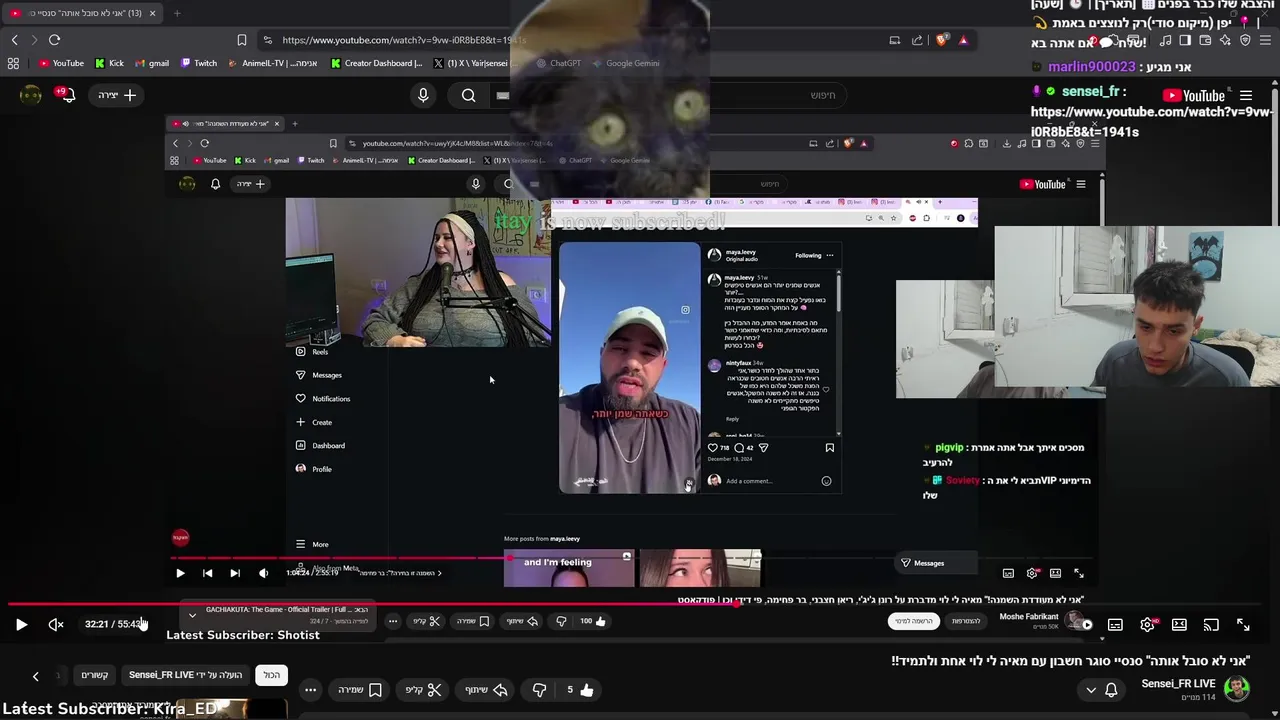Open Instagram Notifications in sidebar
This screenshot has width=1280, height=720.
coord(323,399)
